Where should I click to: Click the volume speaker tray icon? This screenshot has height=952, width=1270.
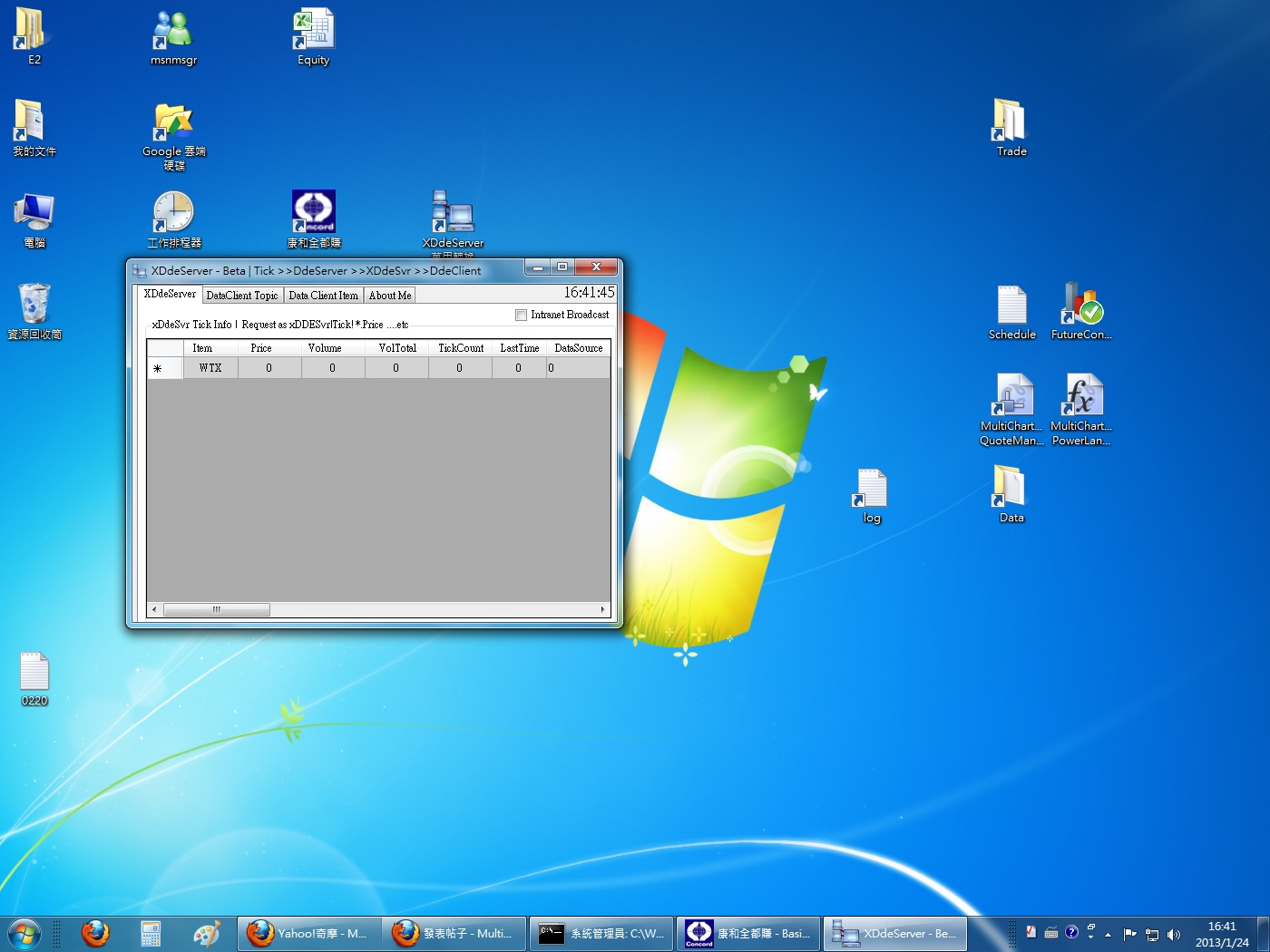tap(1173, 934)
